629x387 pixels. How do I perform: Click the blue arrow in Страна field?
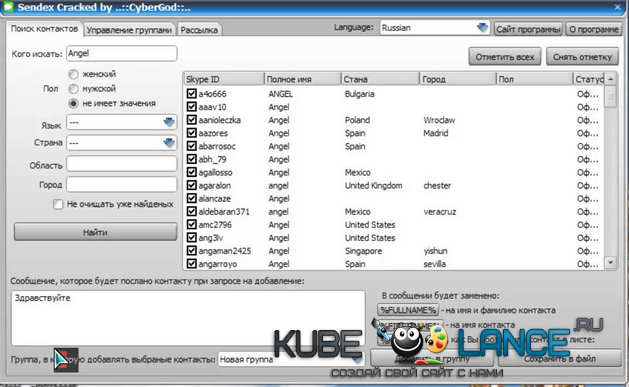click(169, 143)
